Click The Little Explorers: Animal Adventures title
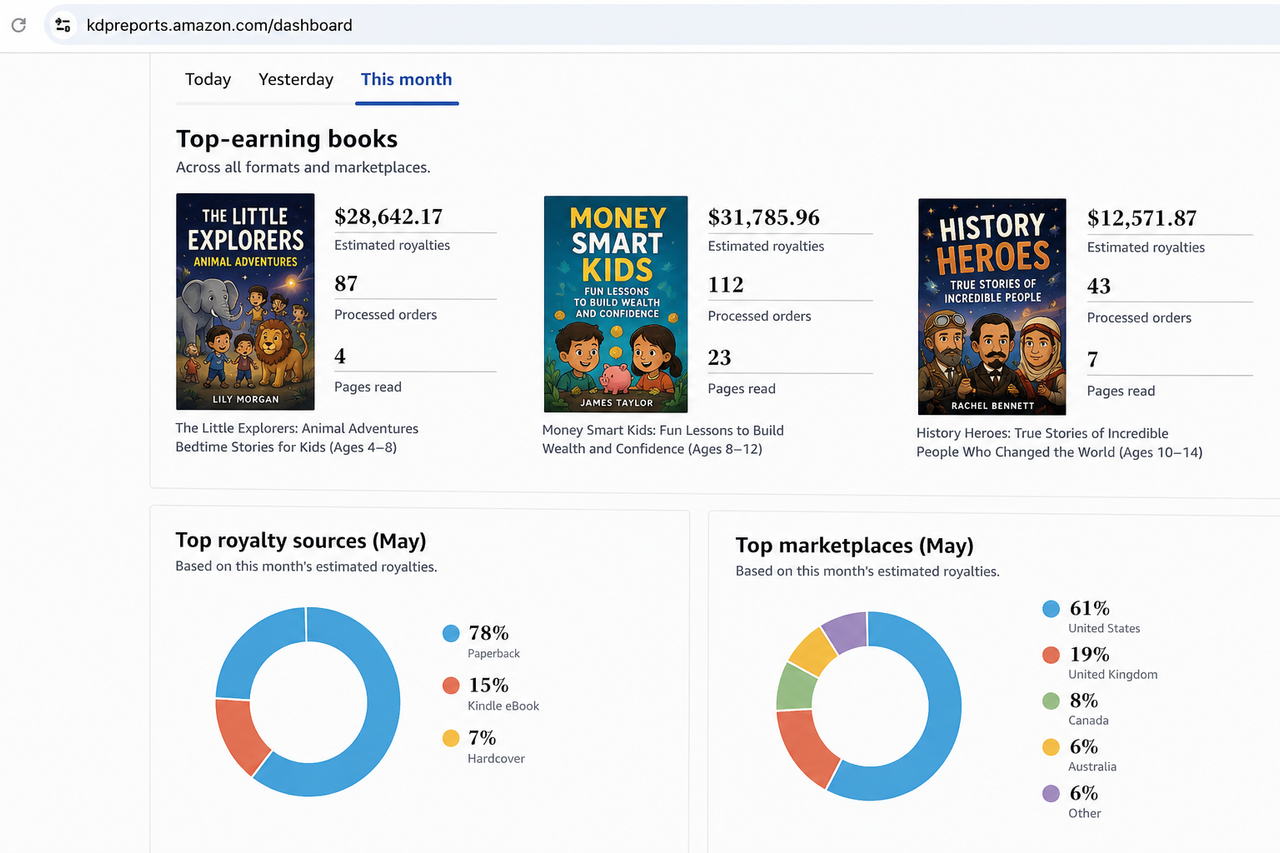Image resolution: width=1280 pixels, height=853 pixels. coord(297,438)
